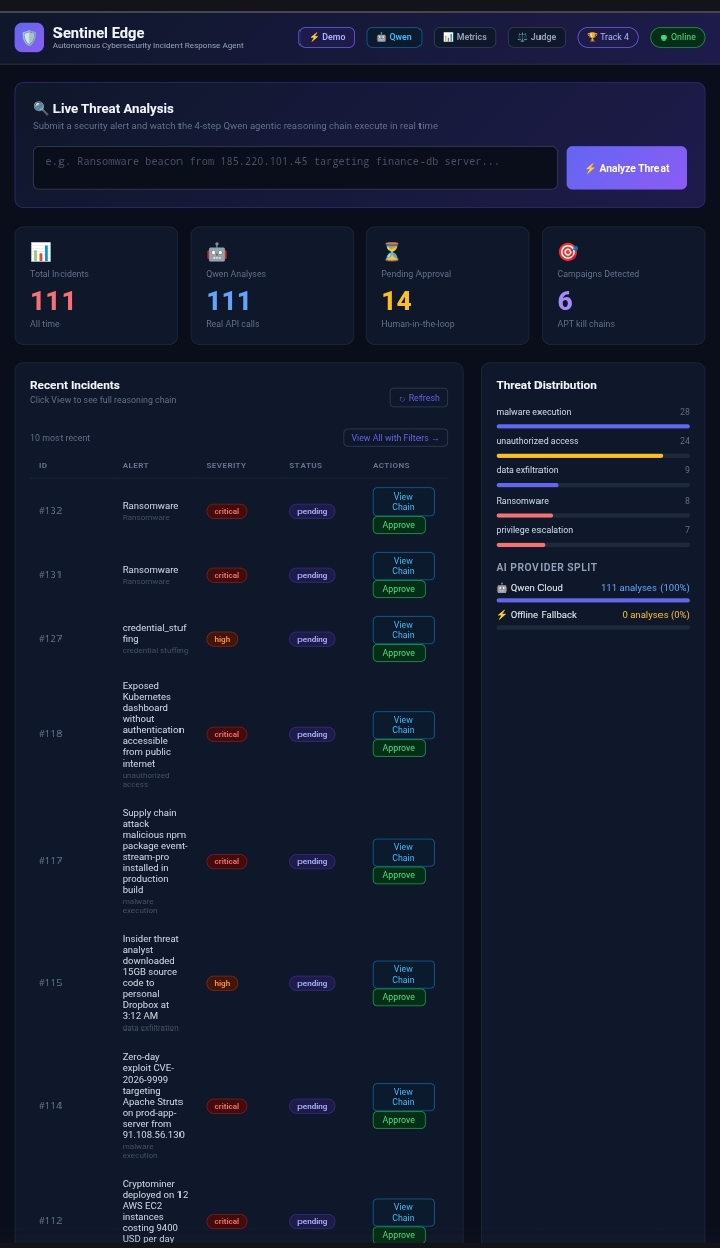
Task: Open View All with Filters link
Action: point(395,438)
